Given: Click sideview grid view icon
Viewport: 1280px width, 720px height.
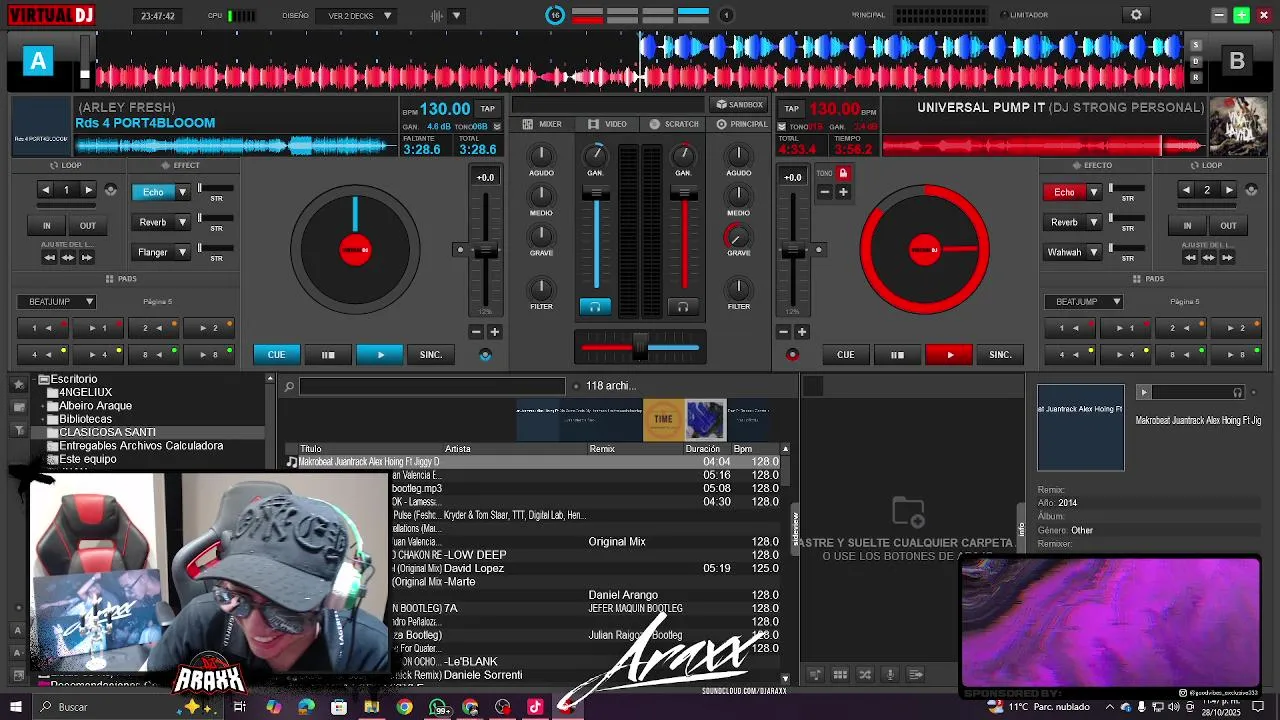Looking at the screenshot, I should tap(840, 674).
